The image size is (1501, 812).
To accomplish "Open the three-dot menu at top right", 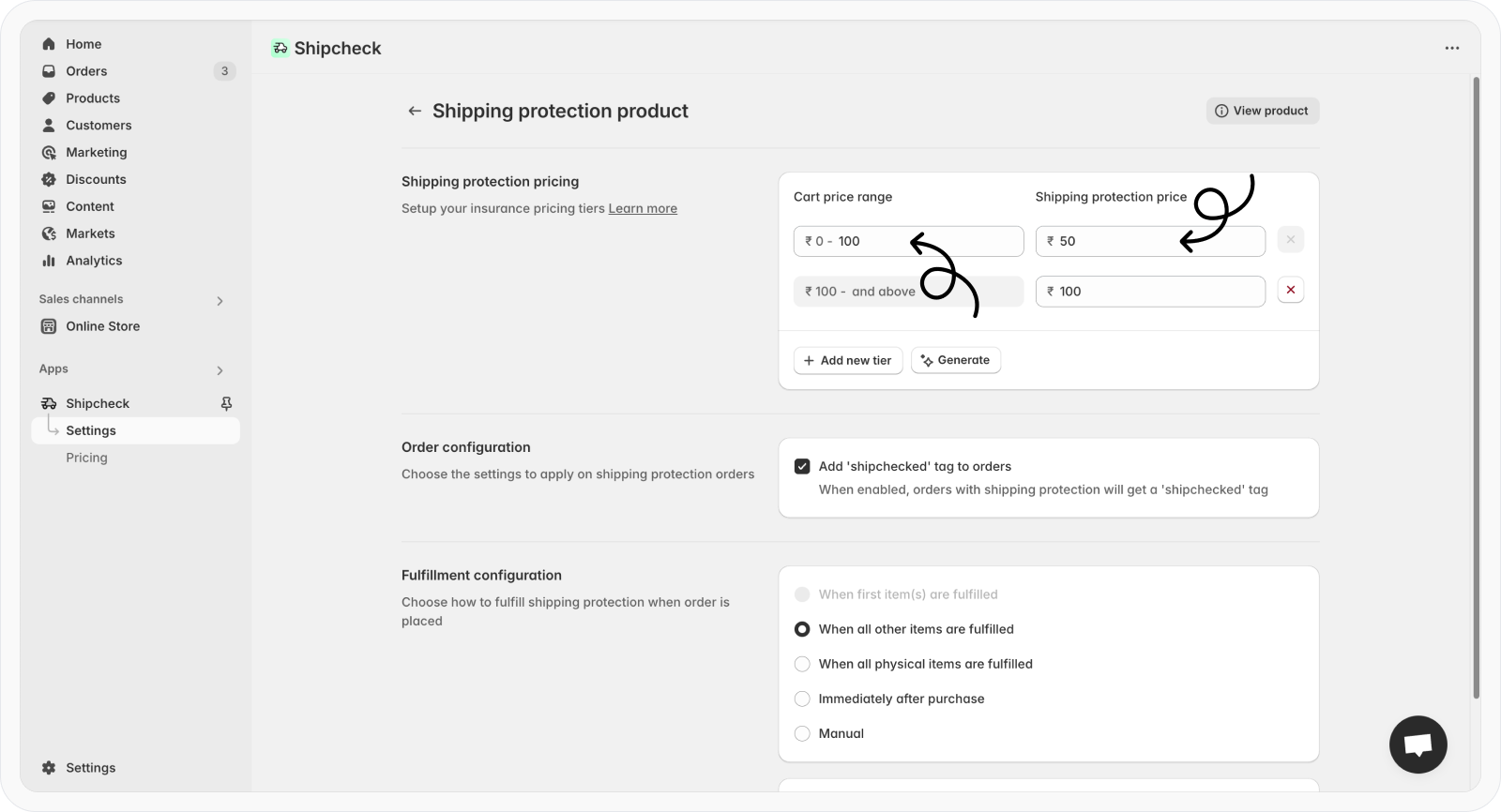I will pos(1452,49).
